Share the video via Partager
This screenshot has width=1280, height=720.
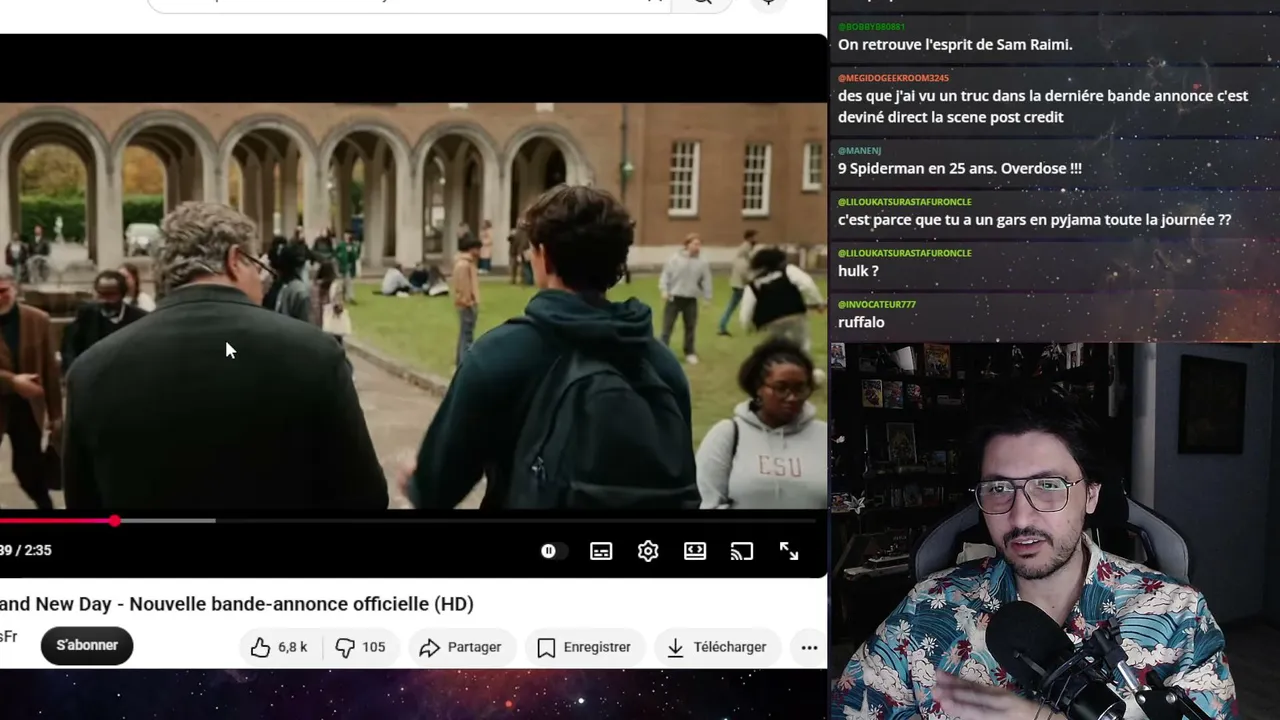click(x=460, y=647)
